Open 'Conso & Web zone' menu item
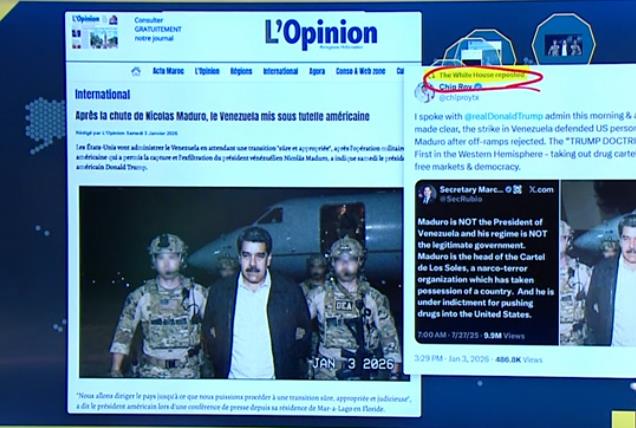Image resolution: width=636 pixels, height=428 pixels. 361,71
